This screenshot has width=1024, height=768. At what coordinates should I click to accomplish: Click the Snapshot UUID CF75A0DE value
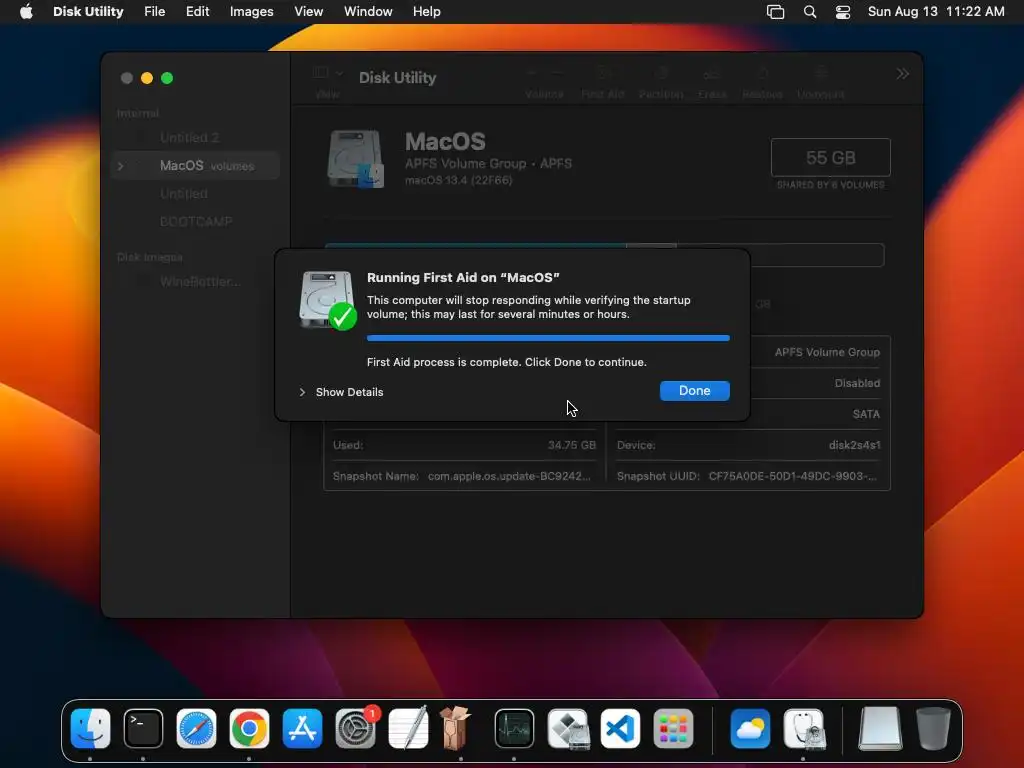point(793,476)
